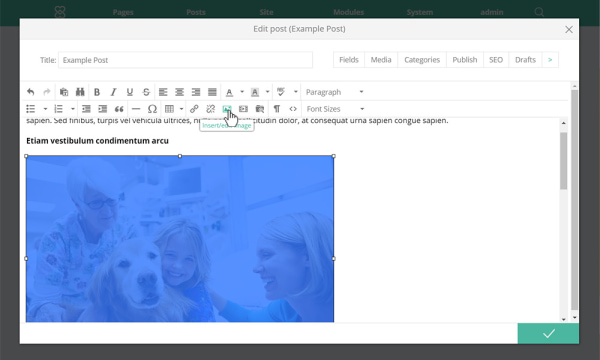Screen dimensions: 600x360
Task: Toggle strikethrough formatting
Action: (146, 92)
